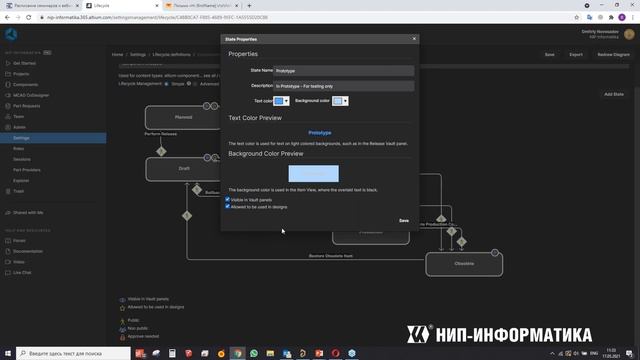Image resolution: width=640 pixels, height=360 pixels.
Task: Show hidden system tray icons
Action: [552, 353]
